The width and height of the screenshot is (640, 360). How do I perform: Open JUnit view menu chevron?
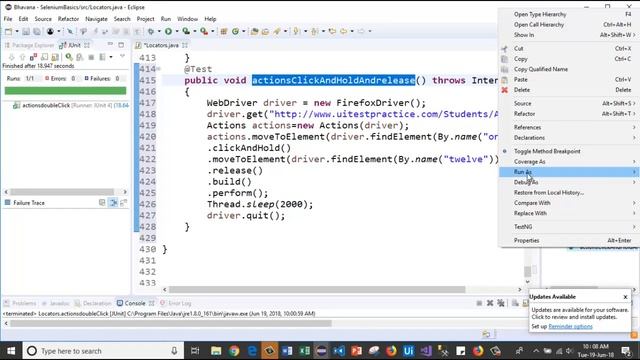pos(122,56)
